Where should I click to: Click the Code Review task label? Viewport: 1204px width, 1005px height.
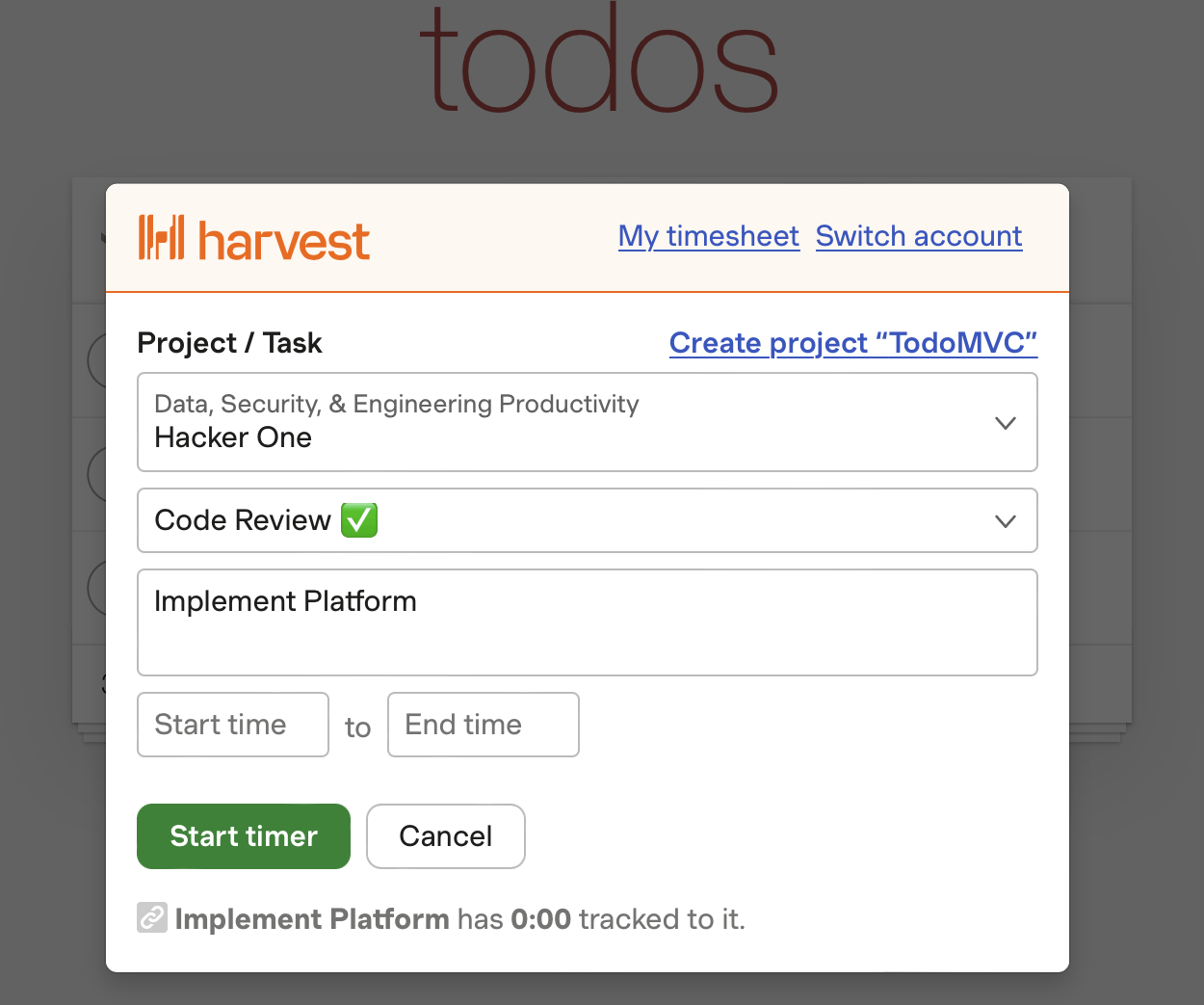(x=243, y=520)
